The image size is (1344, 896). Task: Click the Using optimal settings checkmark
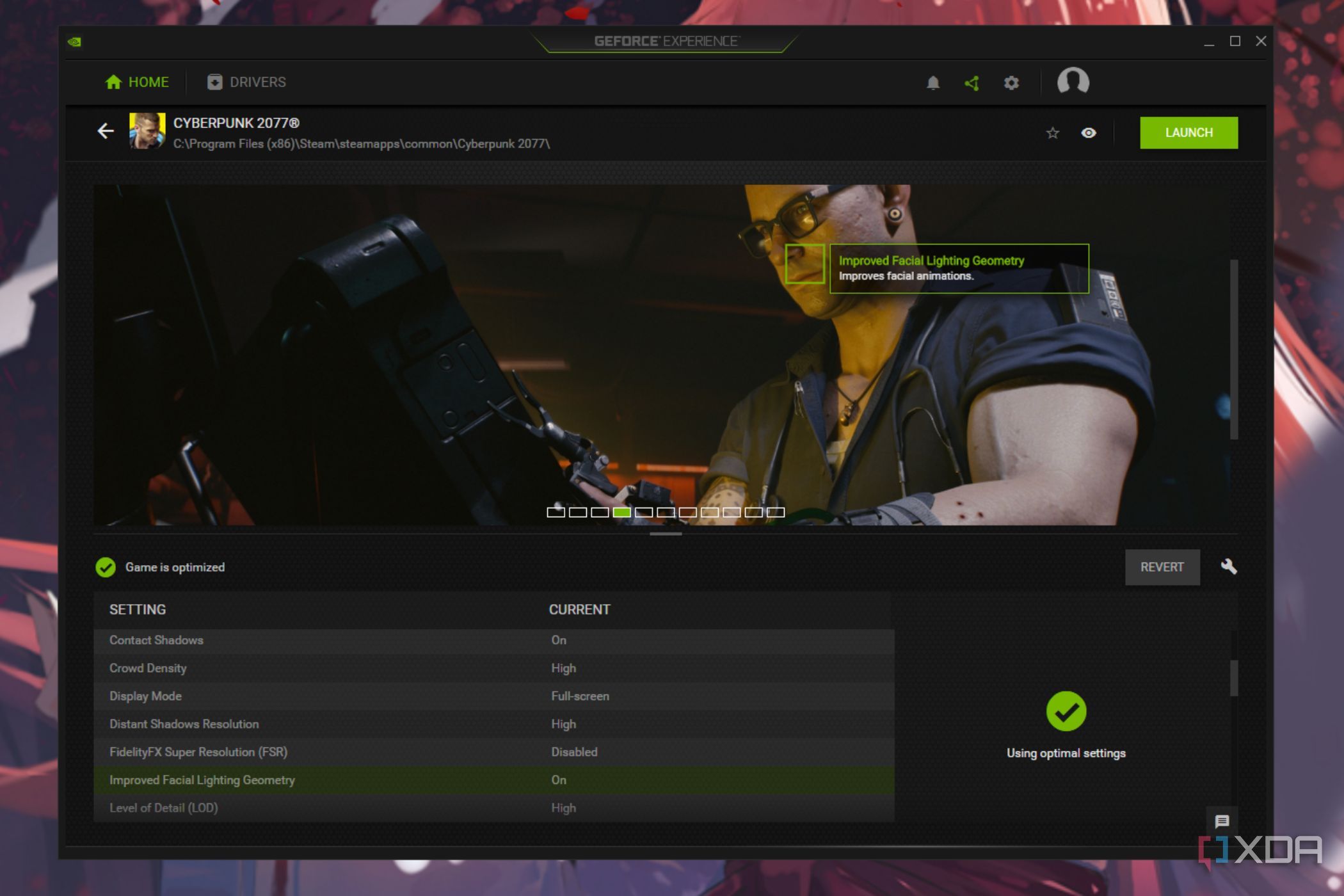[1066, 711]
